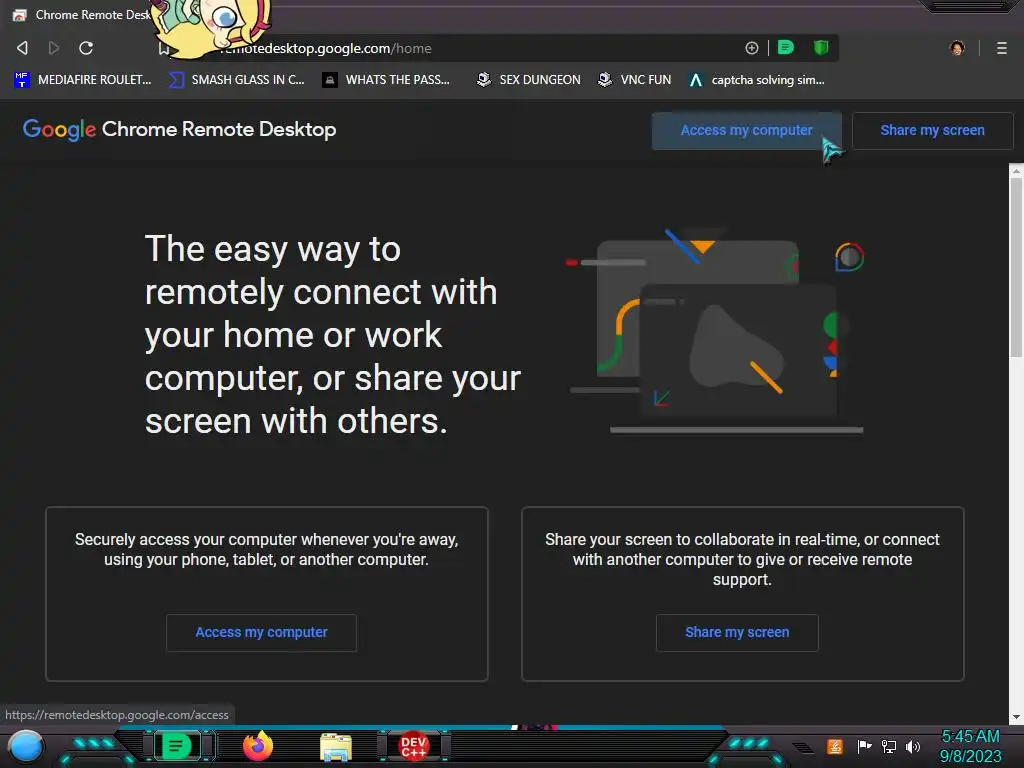Open the WHATS THE PASS... bookmark
Viewport: 1024px width, 768px height.
(x=386, y=80)
